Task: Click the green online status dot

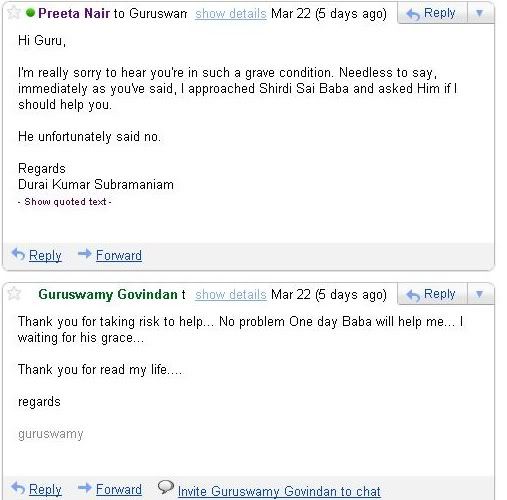Action: click(x=30, y=13)
